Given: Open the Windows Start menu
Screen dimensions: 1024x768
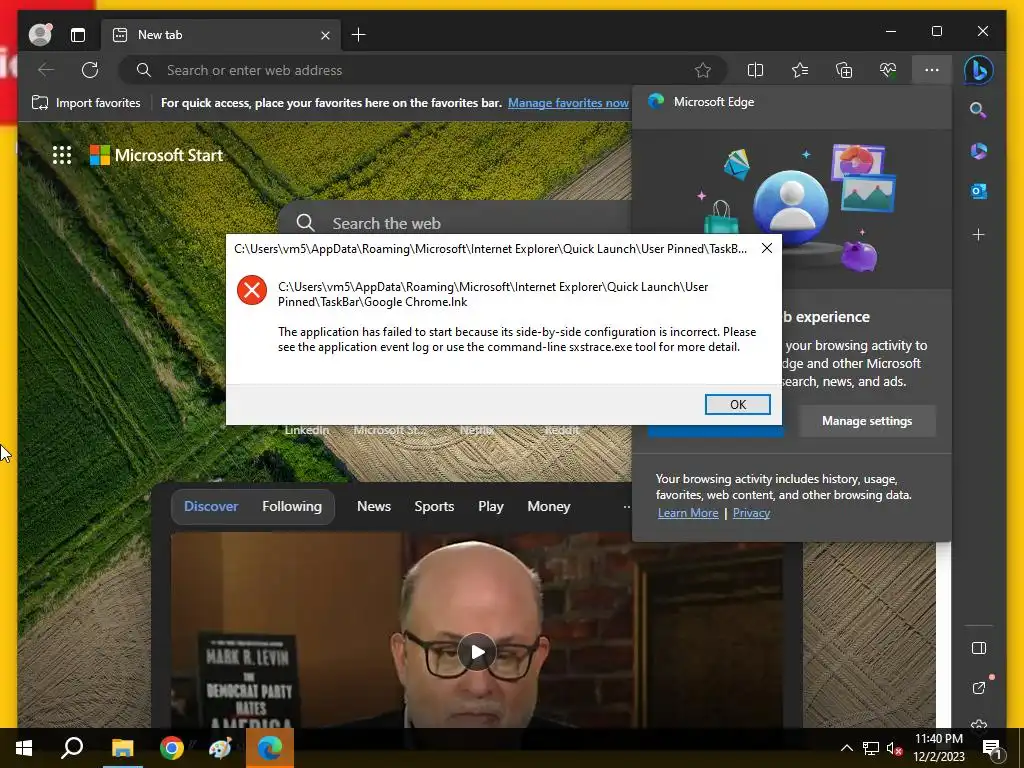Looking at the screenshot, I should pos(24,748).
